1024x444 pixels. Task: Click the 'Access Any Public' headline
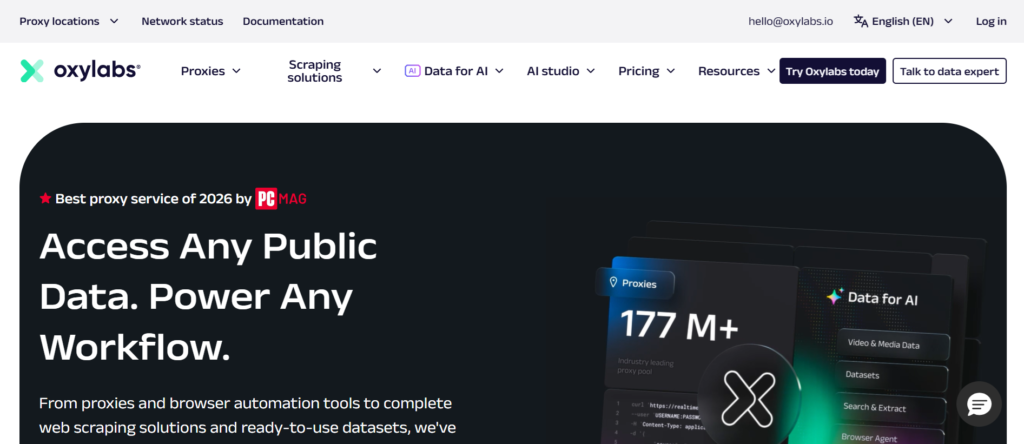[x=208, y=246]
